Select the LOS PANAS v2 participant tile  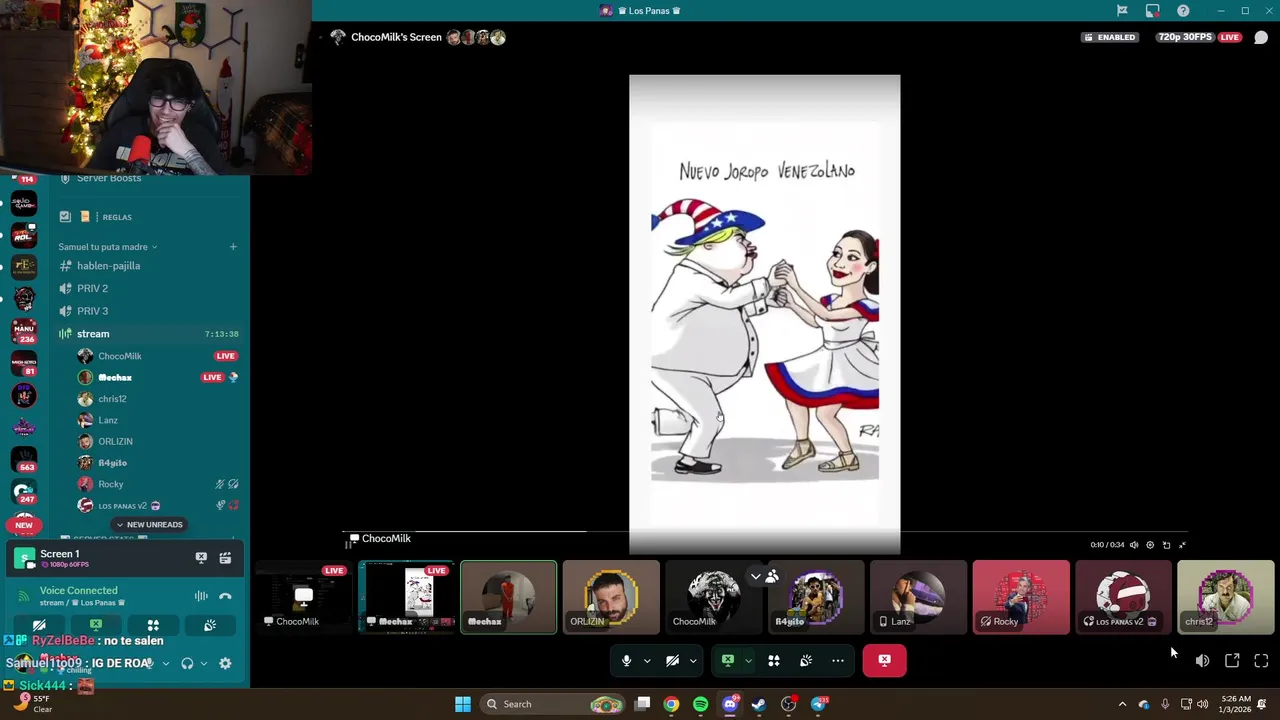[x=1123, y=597]
